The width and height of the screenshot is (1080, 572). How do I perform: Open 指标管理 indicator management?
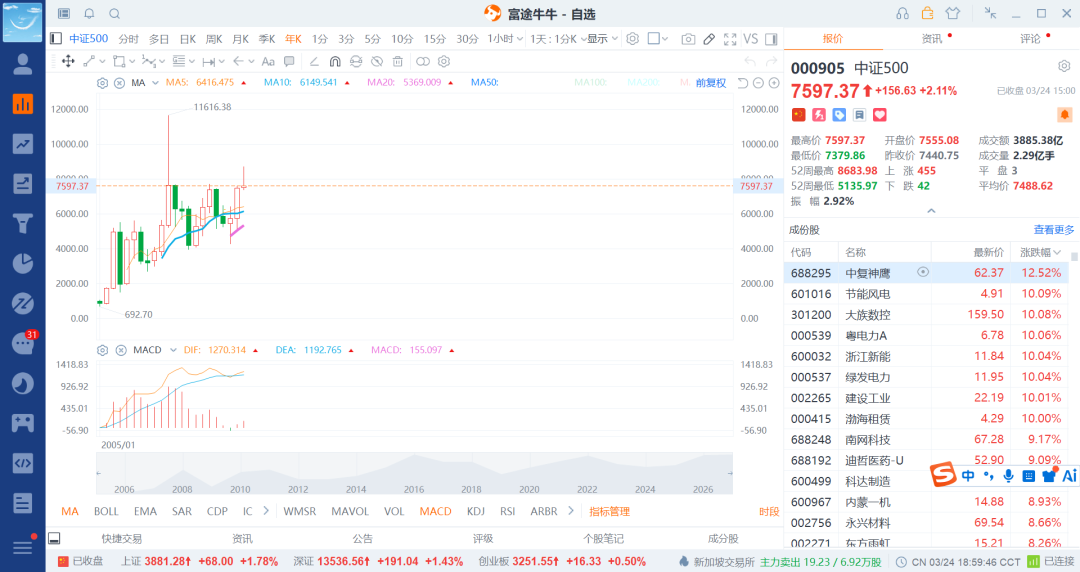610,511
